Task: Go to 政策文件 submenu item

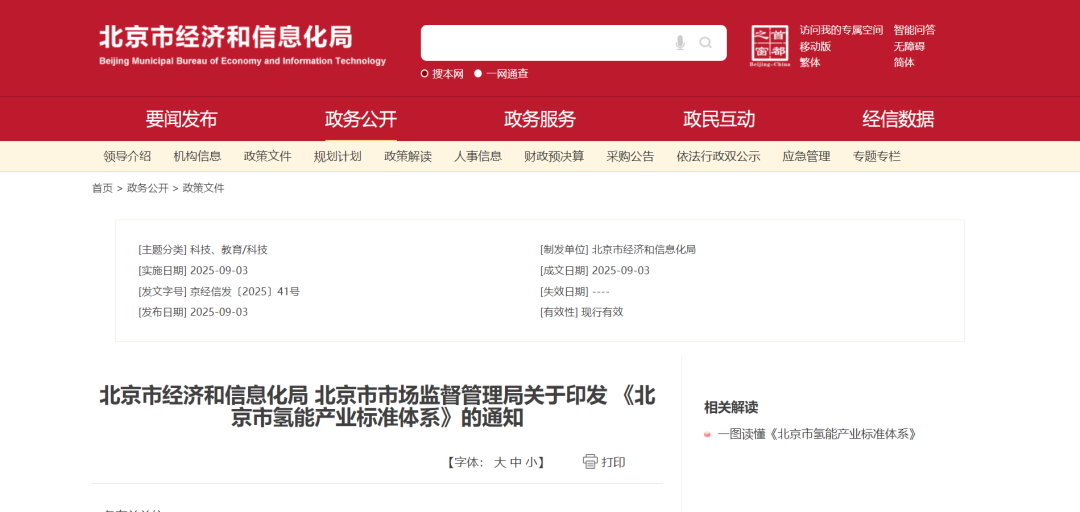Action: pyautogui.click(x=268, y=156)
